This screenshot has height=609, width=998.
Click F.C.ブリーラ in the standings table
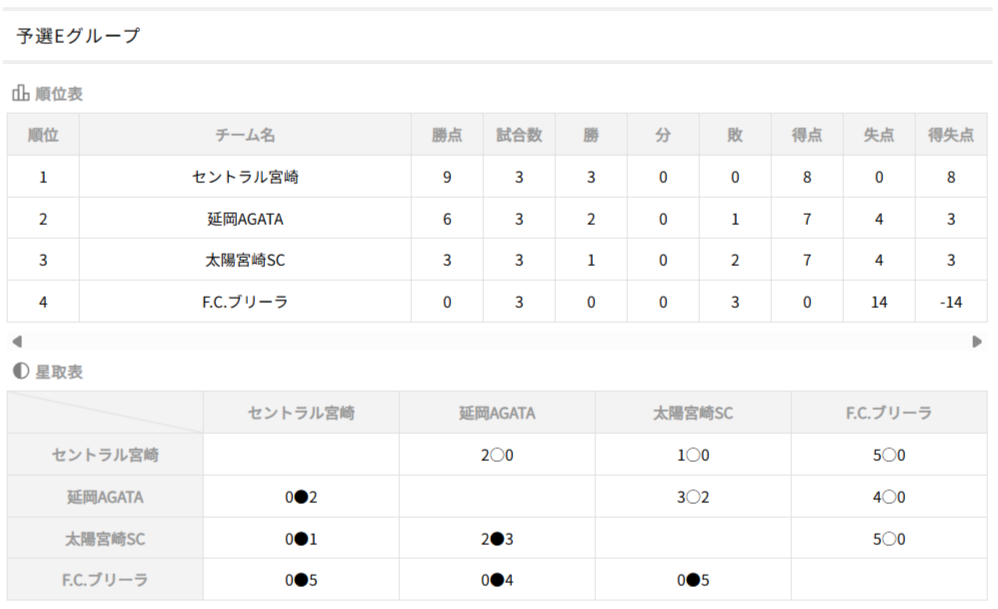pyautogui.click(x=245, y=302)
